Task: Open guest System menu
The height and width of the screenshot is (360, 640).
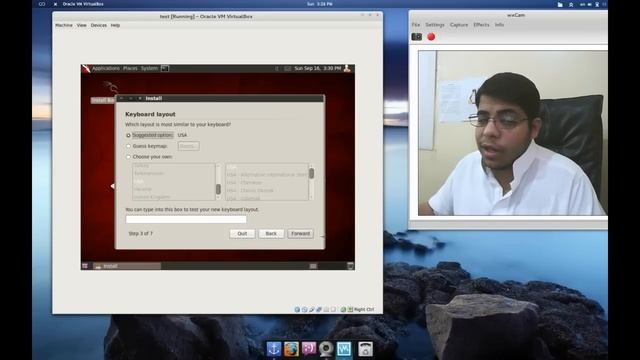Action: pos(149,69)
